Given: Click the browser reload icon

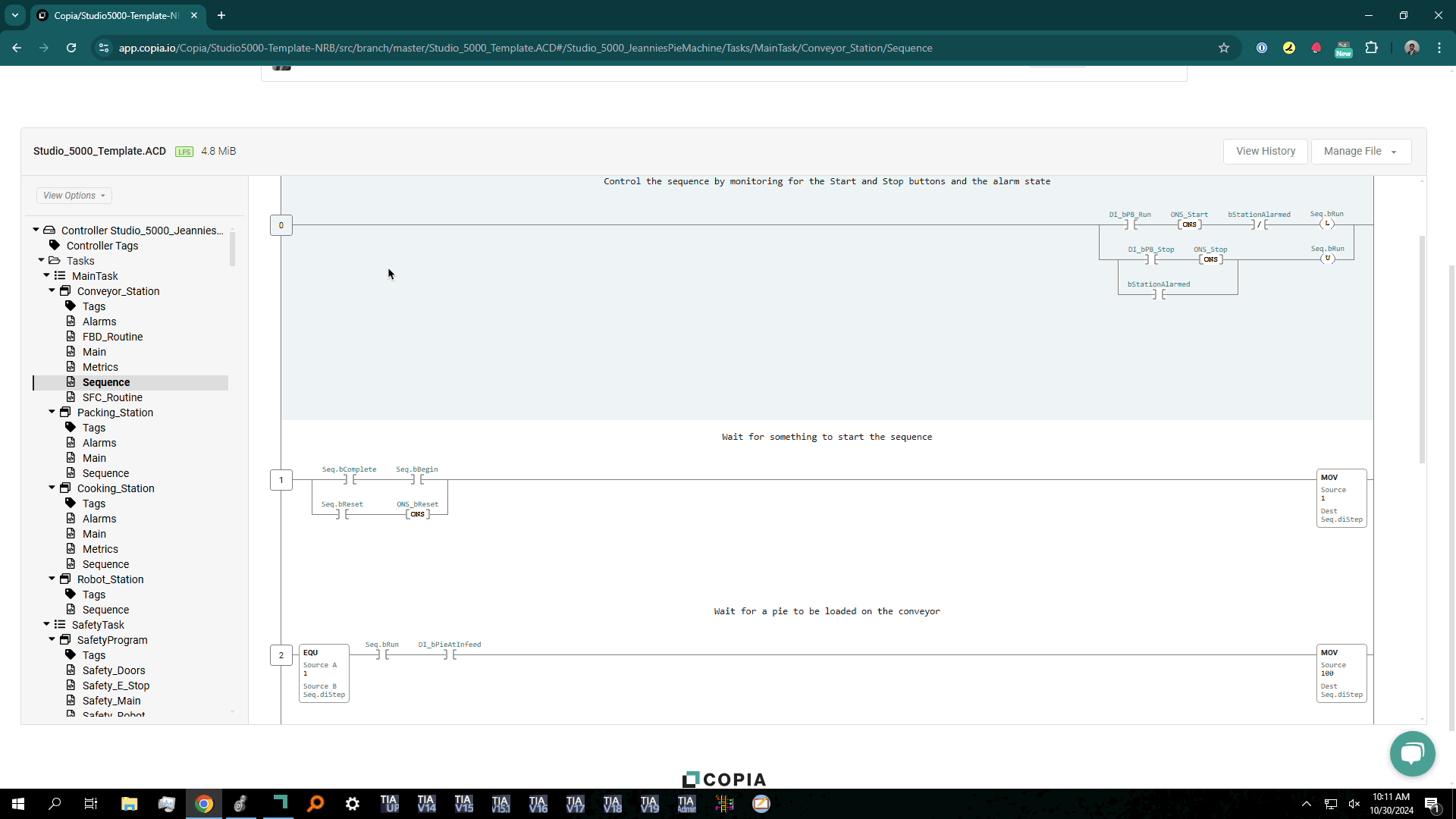Looking at the screenshot, I should [x=71, y=48].
